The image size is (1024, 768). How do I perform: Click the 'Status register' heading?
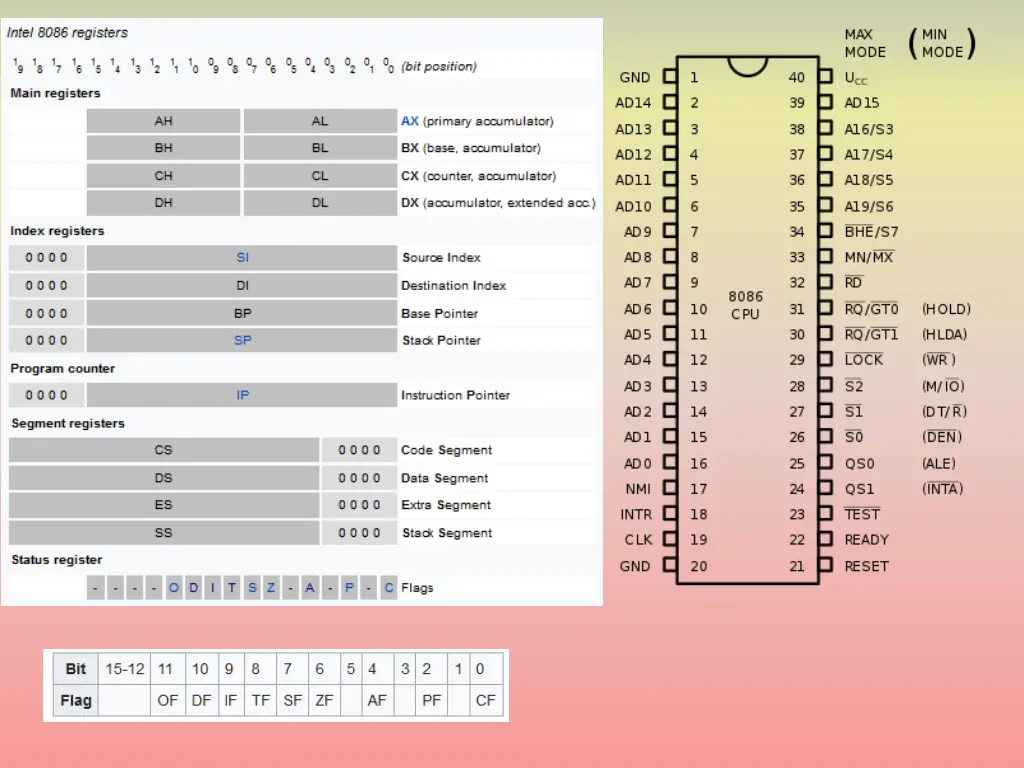coord(57,560)
